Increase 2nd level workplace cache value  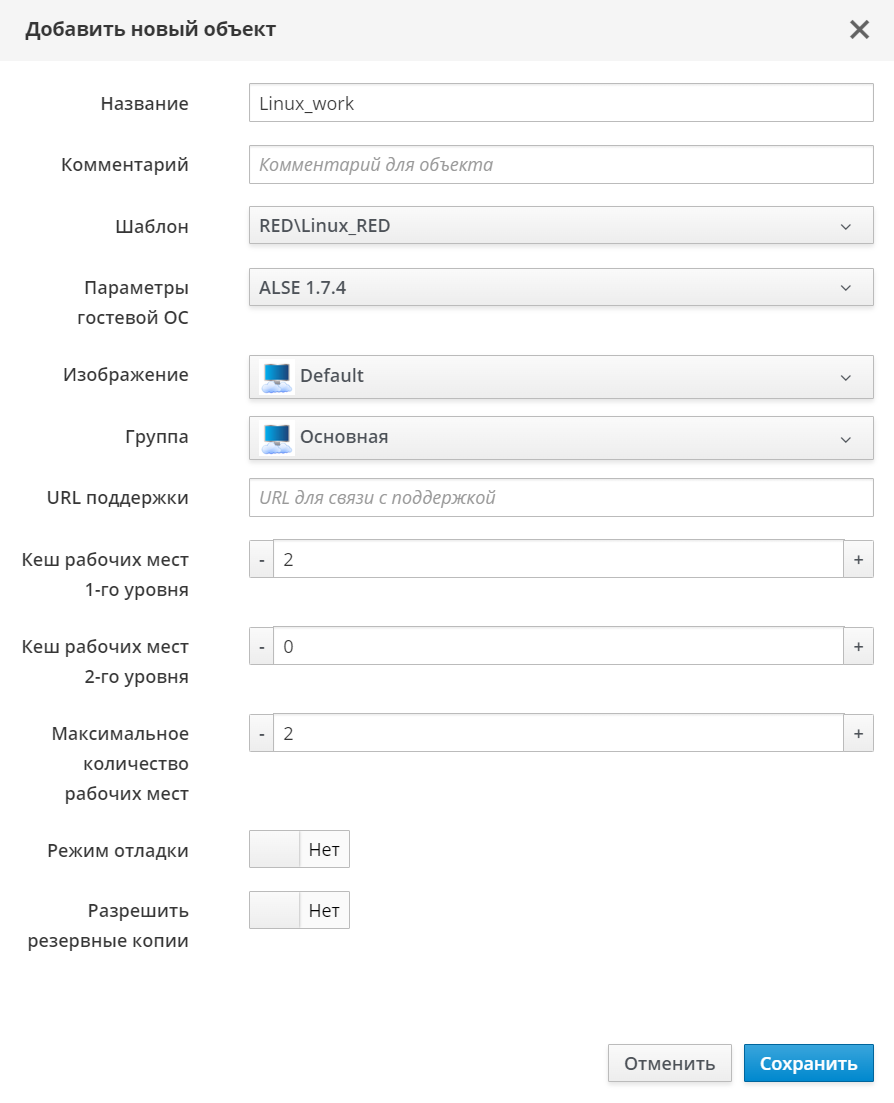(858, 647)
